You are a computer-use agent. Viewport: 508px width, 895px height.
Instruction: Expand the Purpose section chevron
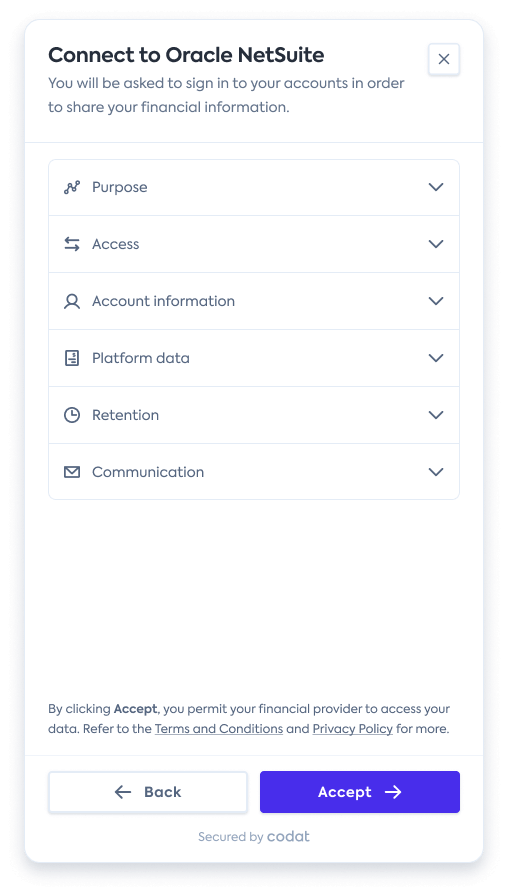(436, 187)
